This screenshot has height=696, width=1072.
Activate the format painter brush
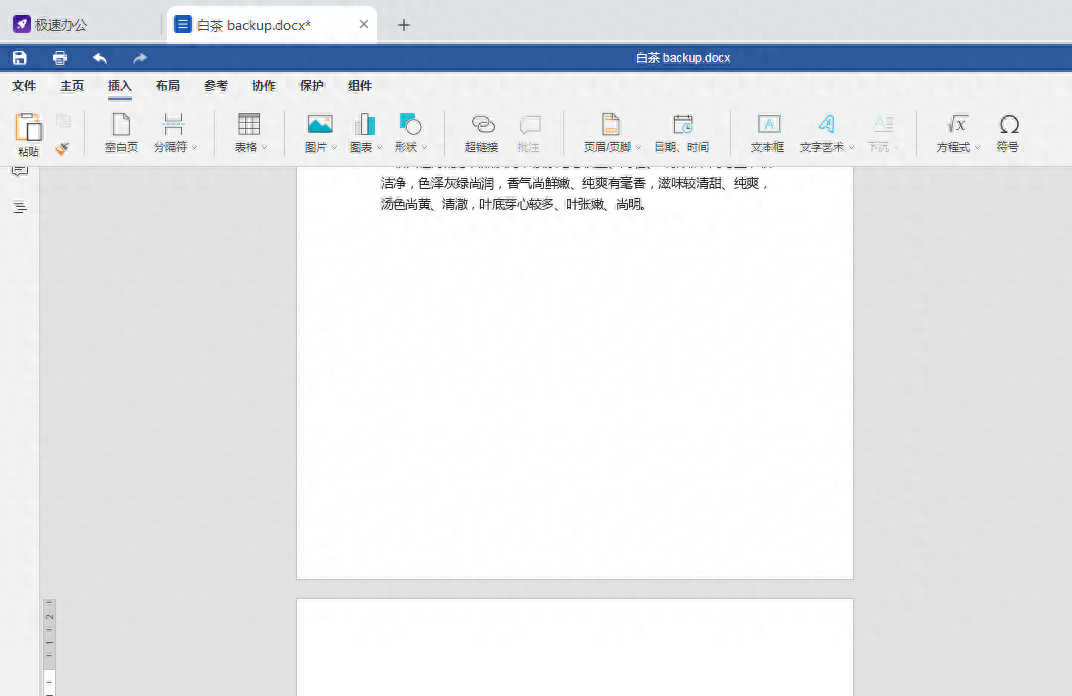pos(62,148)
